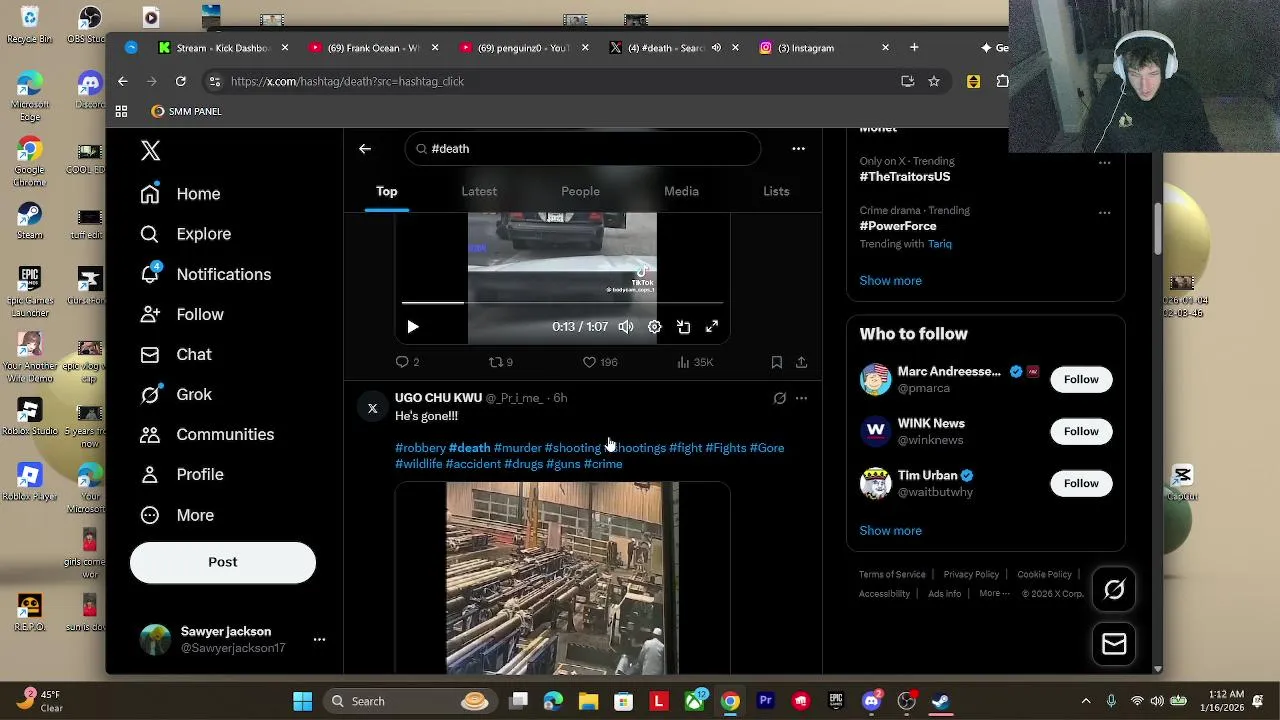
Task: Open #TheTraitorsUS trending topic
Action: coord(905,177)
